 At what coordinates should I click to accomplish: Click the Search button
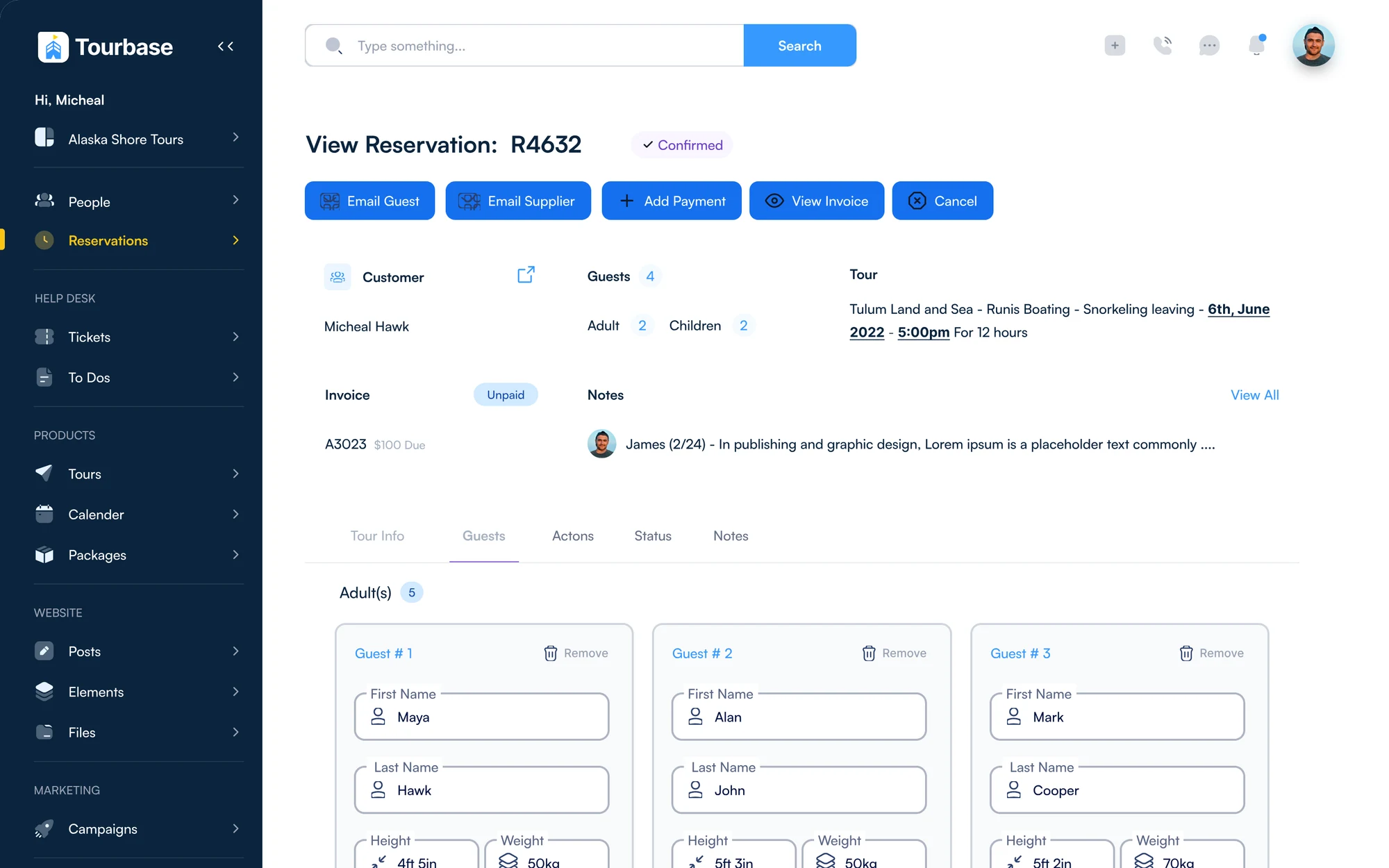click(x=799, y=46)
